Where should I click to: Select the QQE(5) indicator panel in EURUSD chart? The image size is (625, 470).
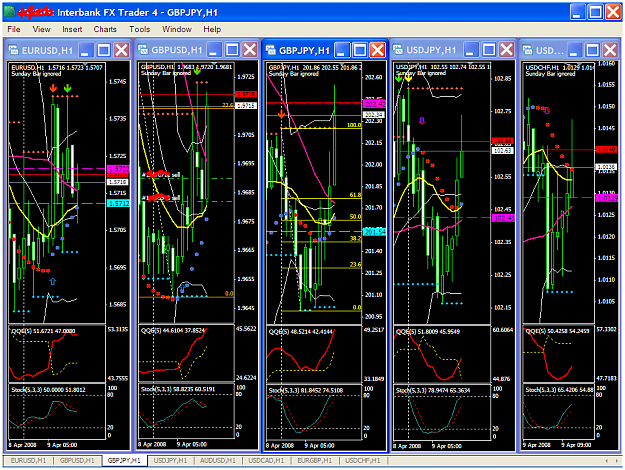[57, 354]
